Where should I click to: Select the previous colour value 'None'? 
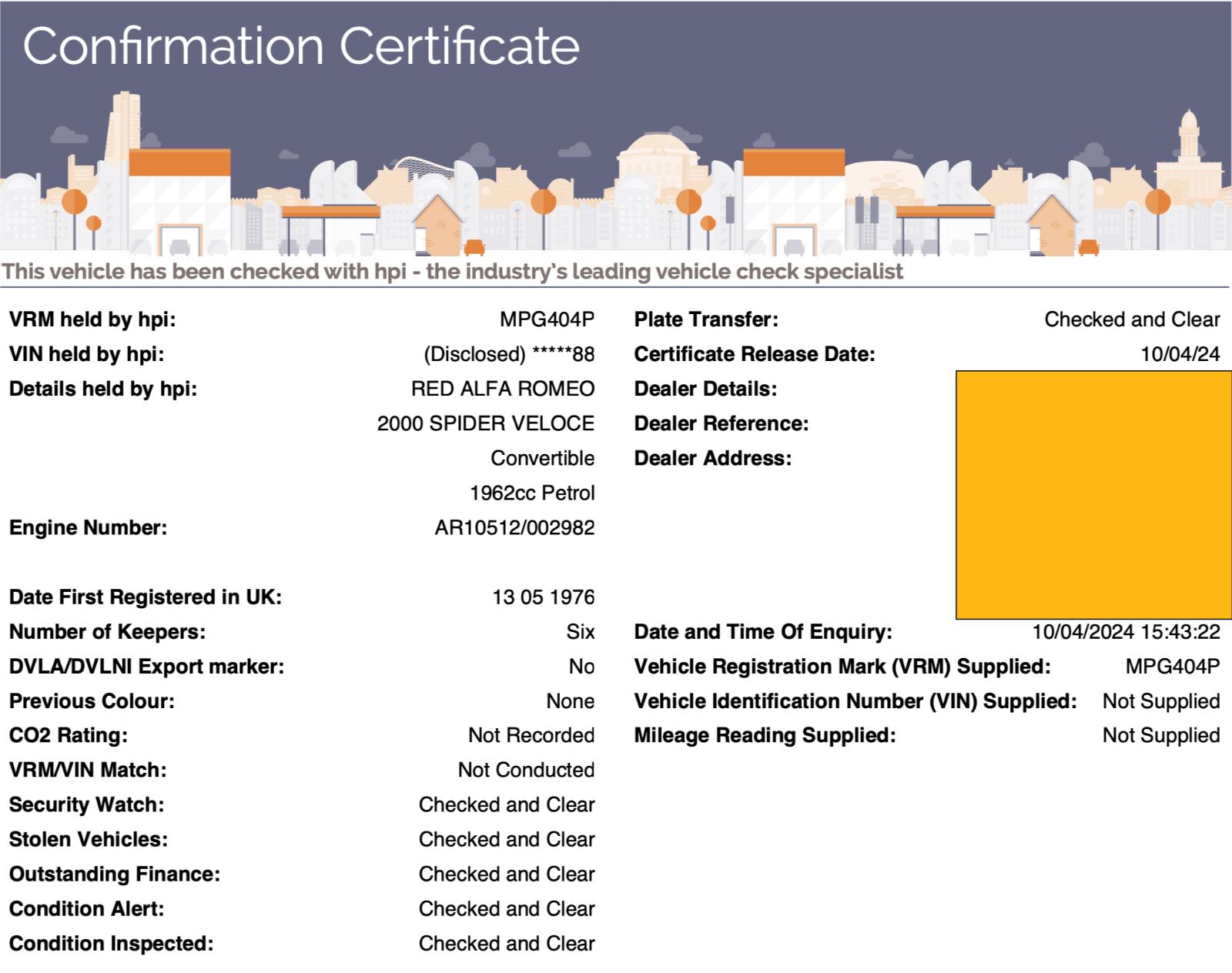click(571, 701)
